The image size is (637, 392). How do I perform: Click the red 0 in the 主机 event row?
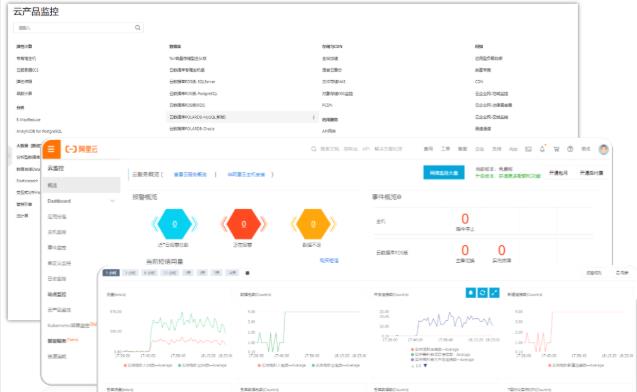click(465, 219)
